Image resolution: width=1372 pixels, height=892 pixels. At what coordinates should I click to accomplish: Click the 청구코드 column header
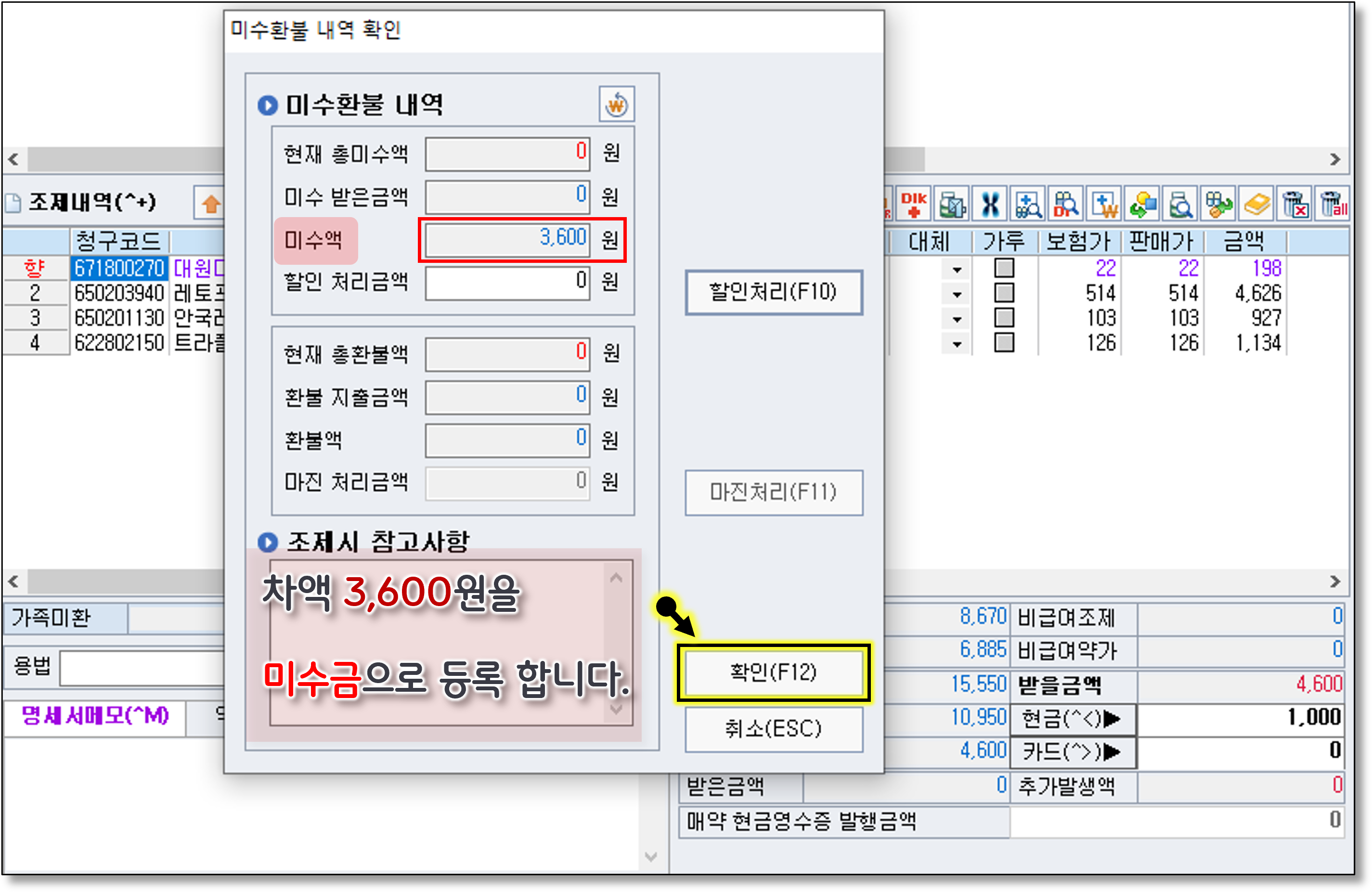119,240
